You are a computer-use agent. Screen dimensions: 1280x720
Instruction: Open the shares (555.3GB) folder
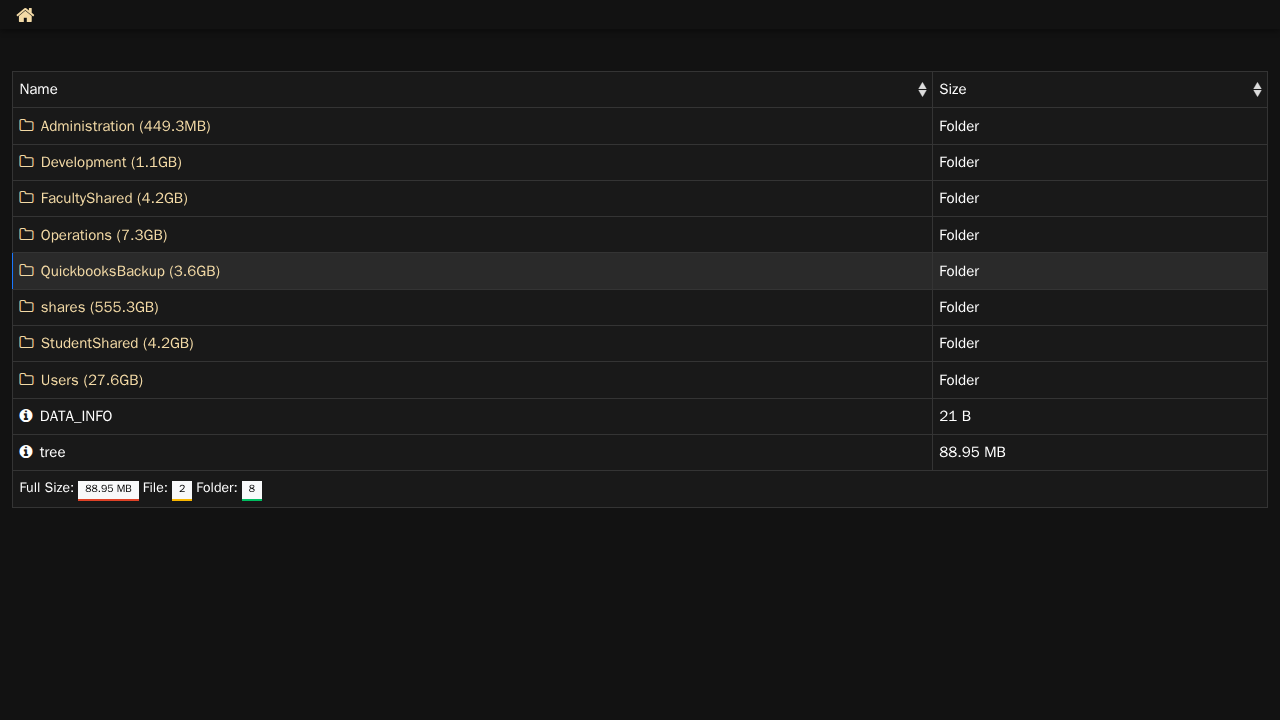point(100,307)
